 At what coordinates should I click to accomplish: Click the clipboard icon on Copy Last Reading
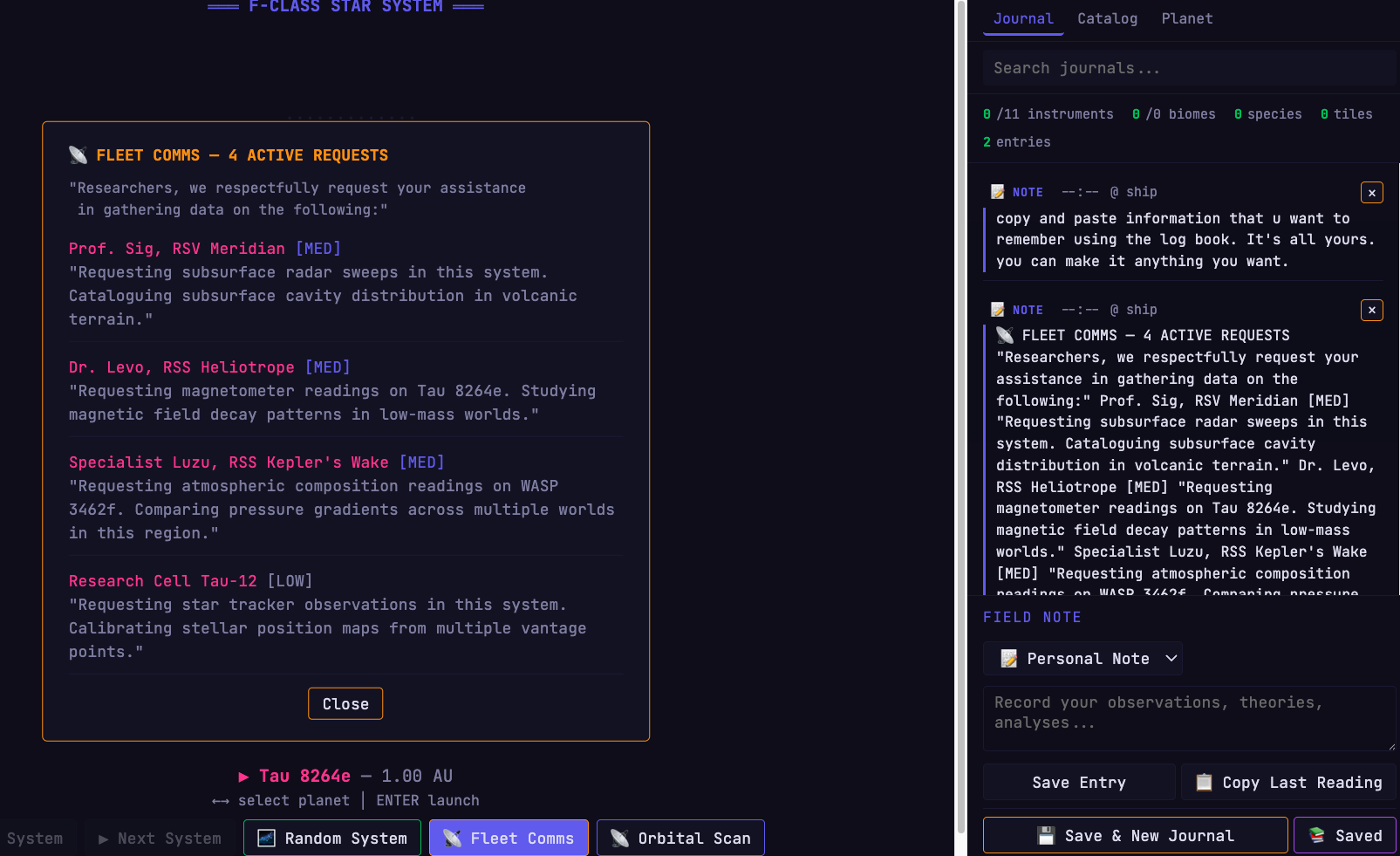point(1204,783)
